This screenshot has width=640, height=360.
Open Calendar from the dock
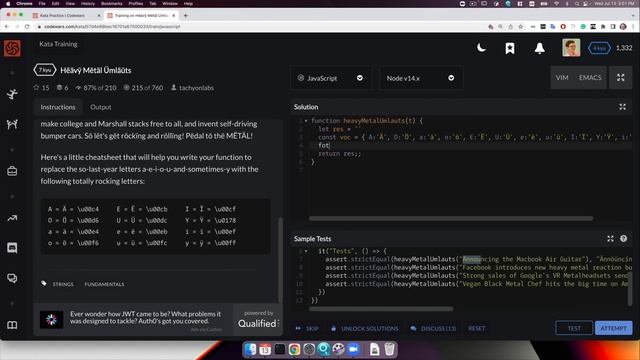coord(265,349)
